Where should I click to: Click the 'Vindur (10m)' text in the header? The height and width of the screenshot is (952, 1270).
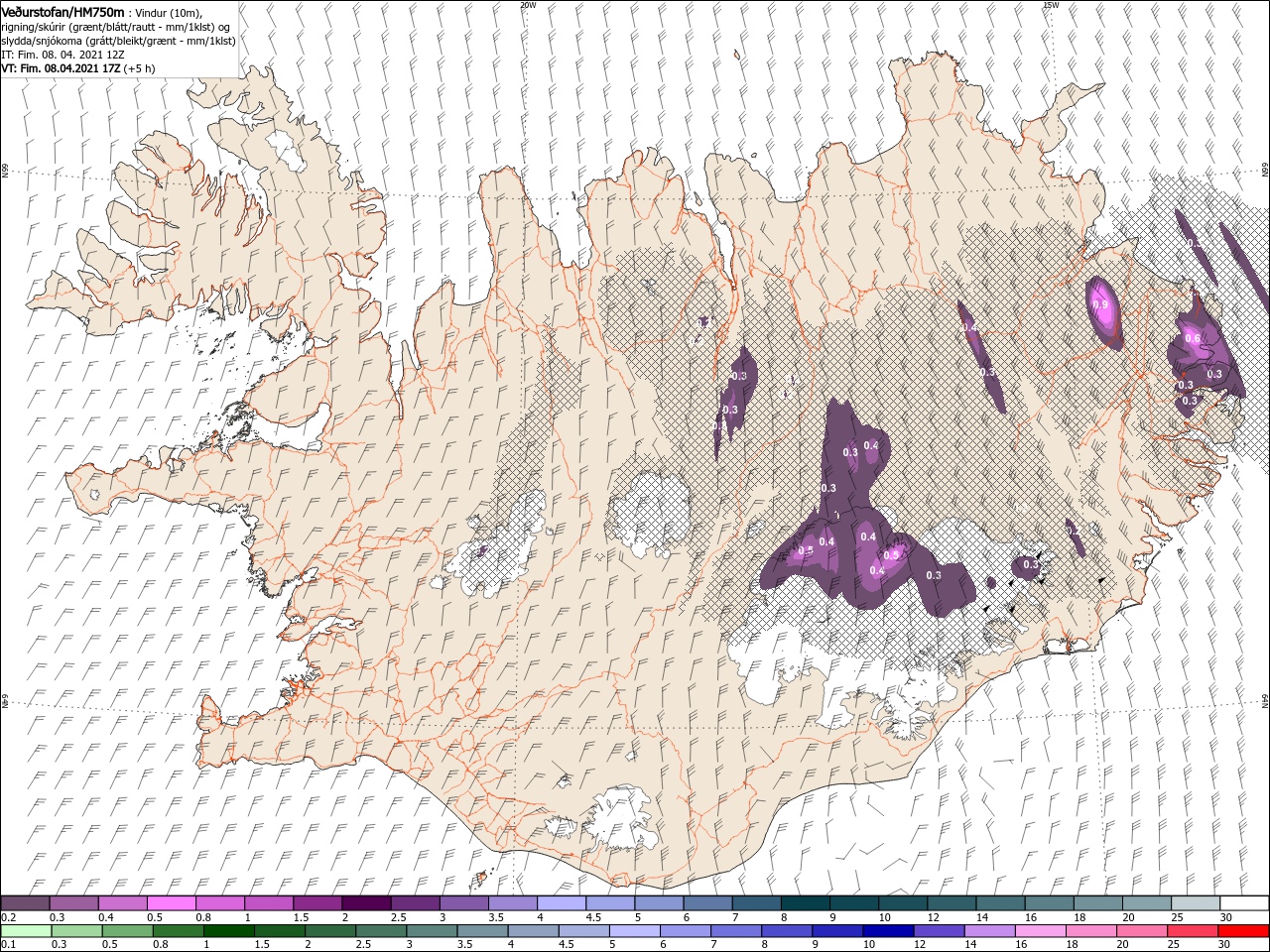coord(169,12)
